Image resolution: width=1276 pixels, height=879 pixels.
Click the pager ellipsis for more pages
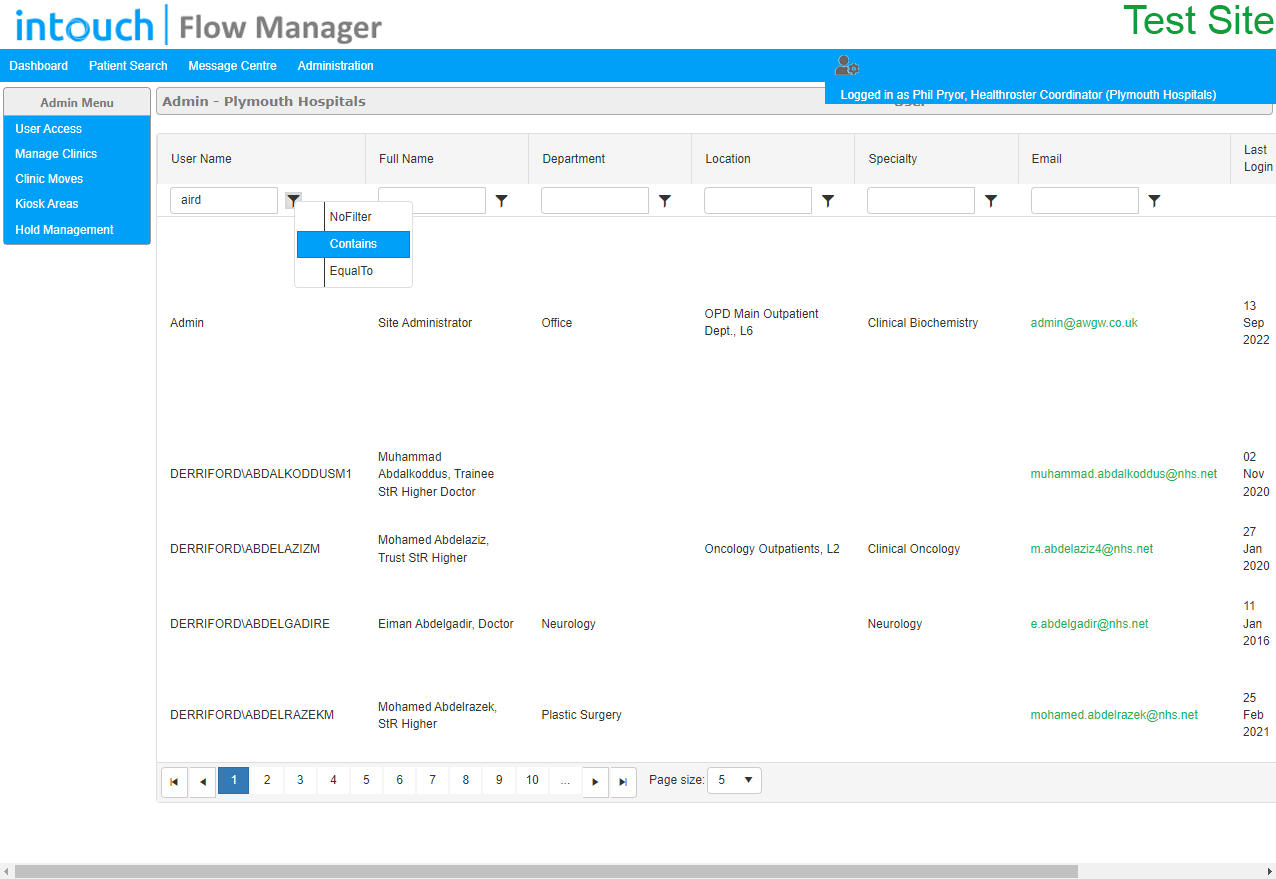pyautogui.click(x=565, y=780)
